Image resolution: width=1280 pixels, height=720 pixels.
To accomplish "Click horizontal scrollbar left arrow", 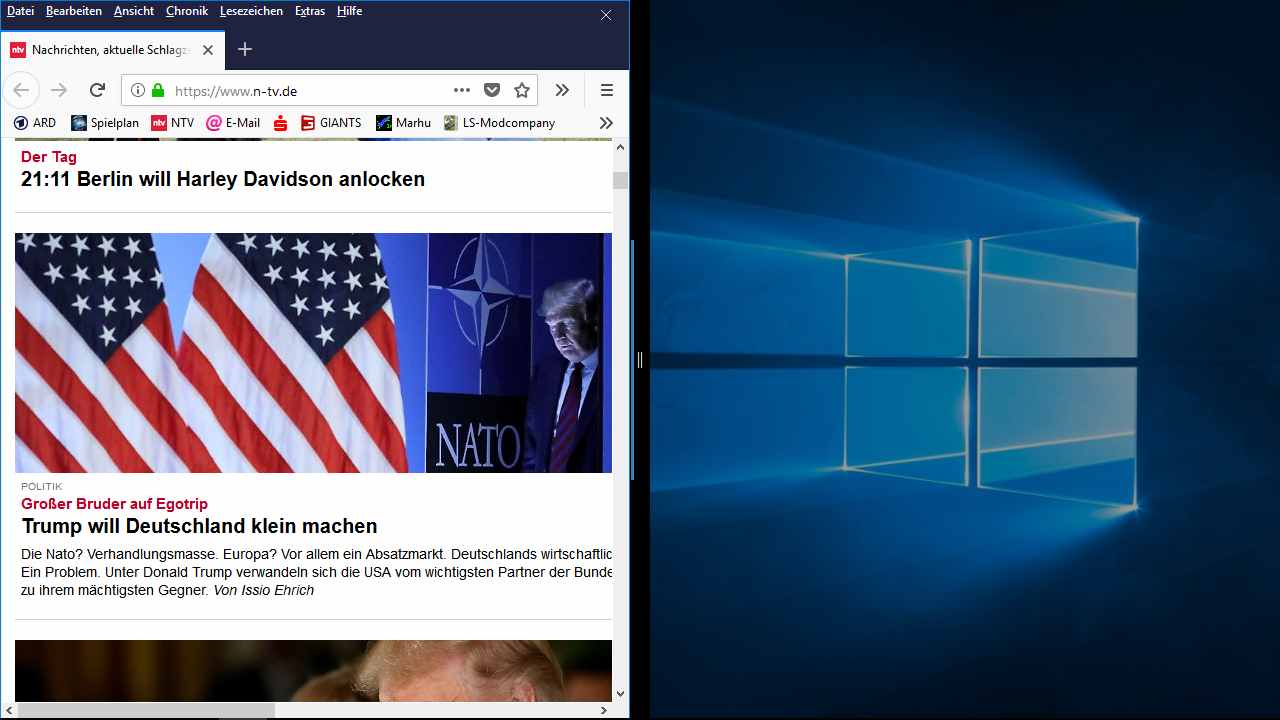I will pyautogui.click(x=9, y=710).
